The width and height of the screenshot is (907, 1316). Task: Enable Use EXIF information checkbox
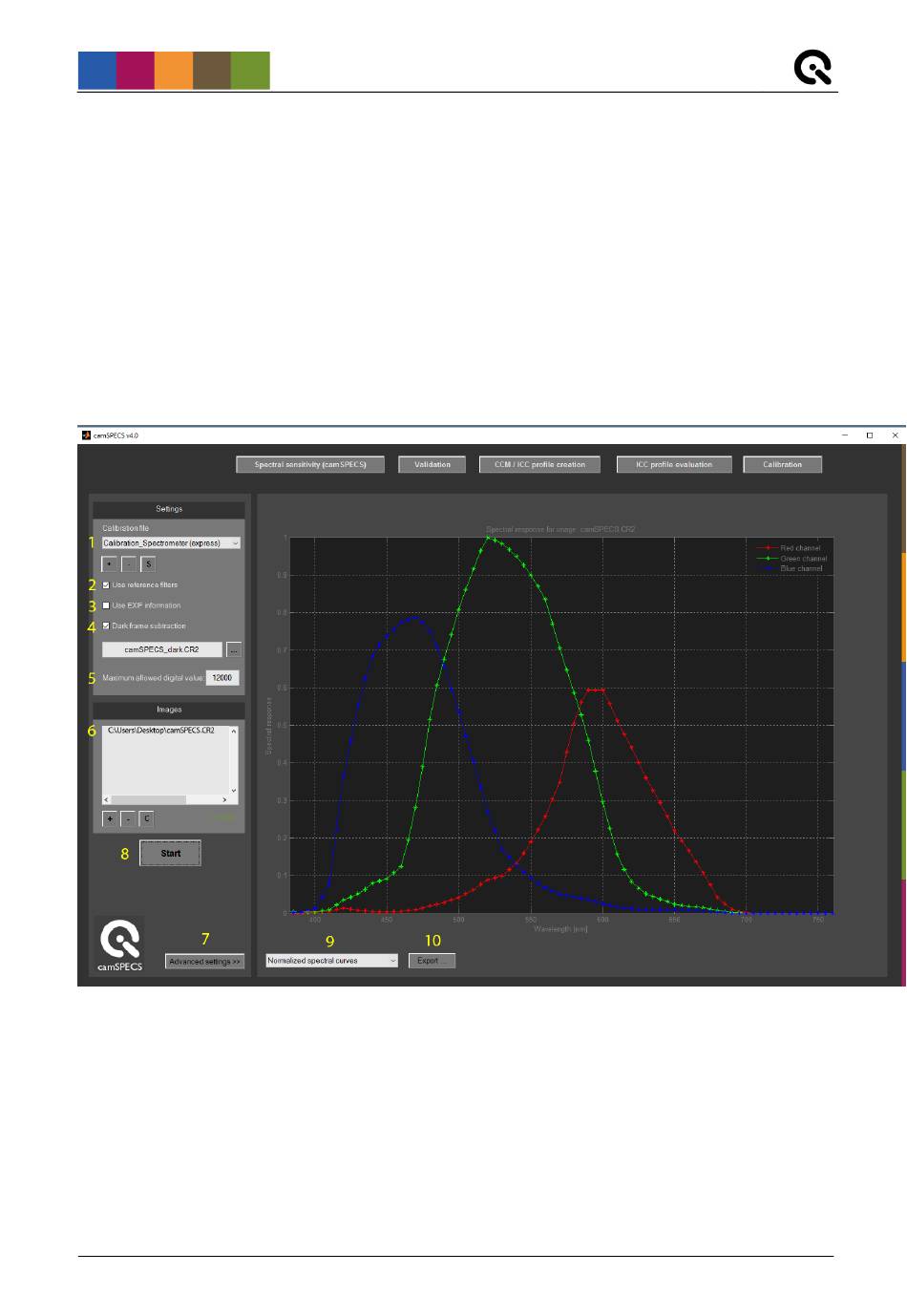point(106,605)
